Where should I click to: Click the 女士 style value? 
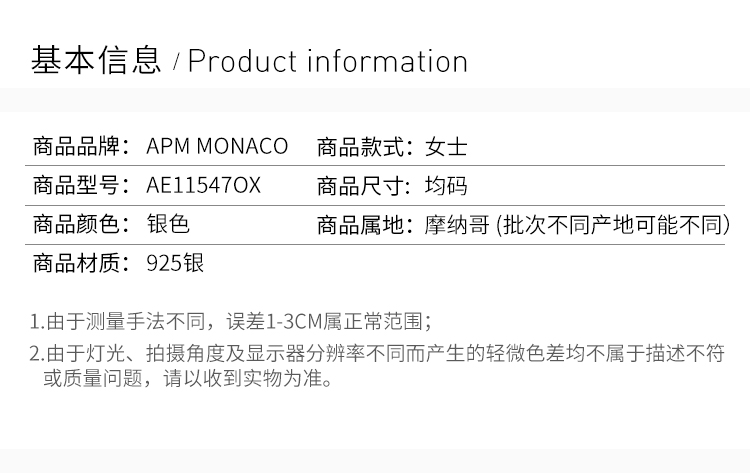[446, 147]
